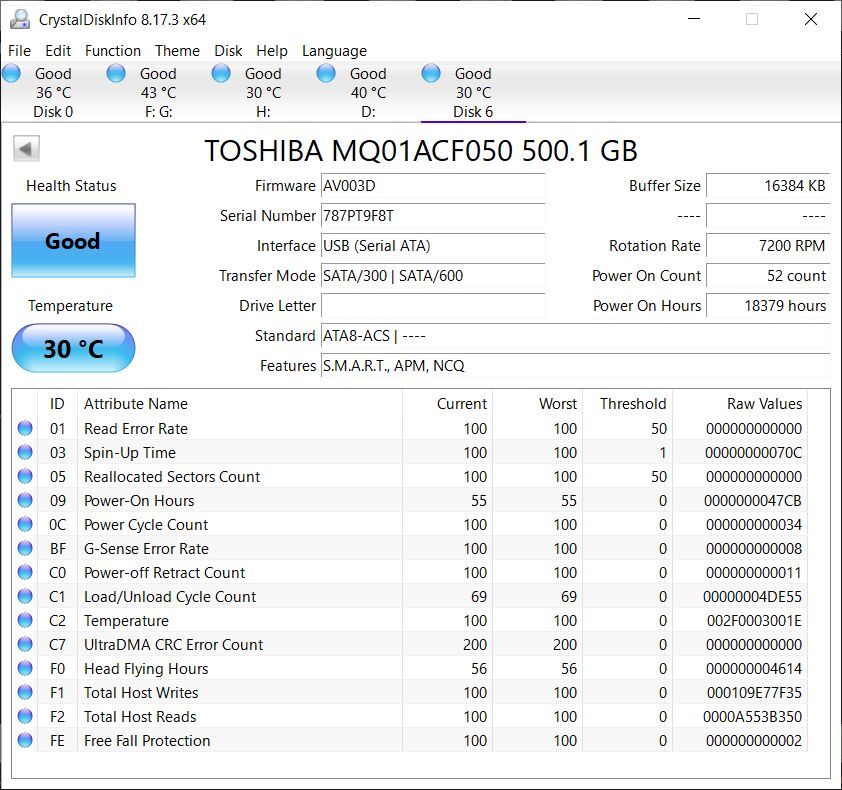Click the blue orb beside Load/Unload Cycle Count
The image size is (842, 790).
pos(25,596)
